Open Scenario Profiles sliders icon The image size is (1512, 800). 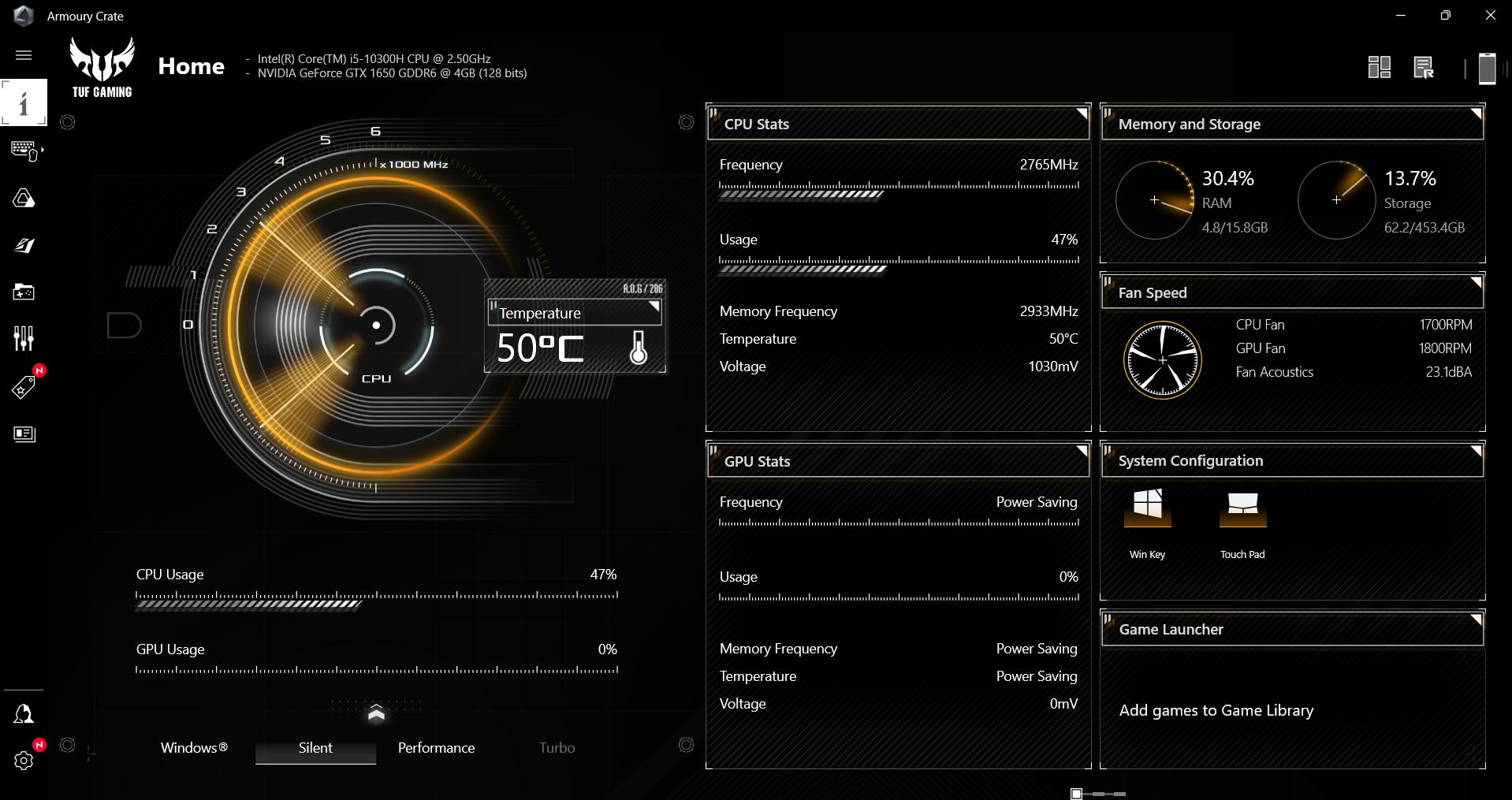[24, 339]
